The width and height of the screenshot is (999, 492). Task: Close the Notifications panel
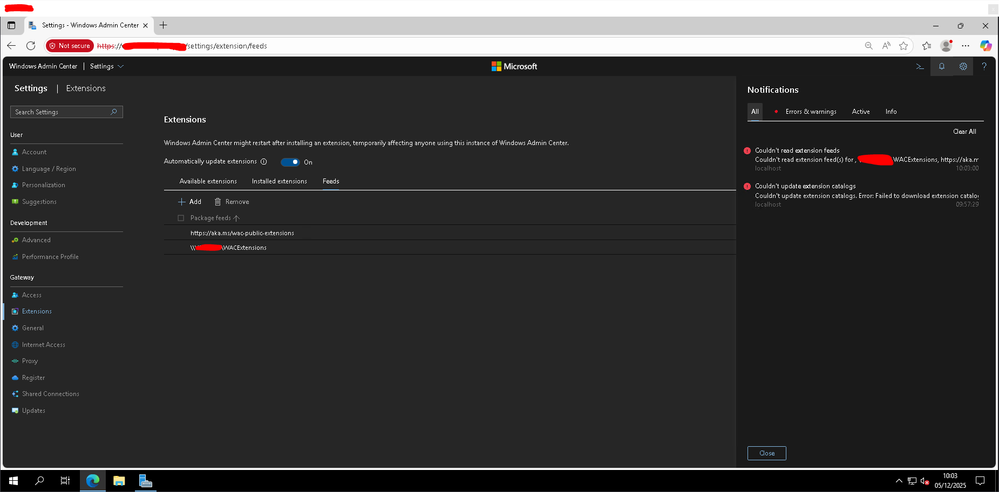coord(766,453)
